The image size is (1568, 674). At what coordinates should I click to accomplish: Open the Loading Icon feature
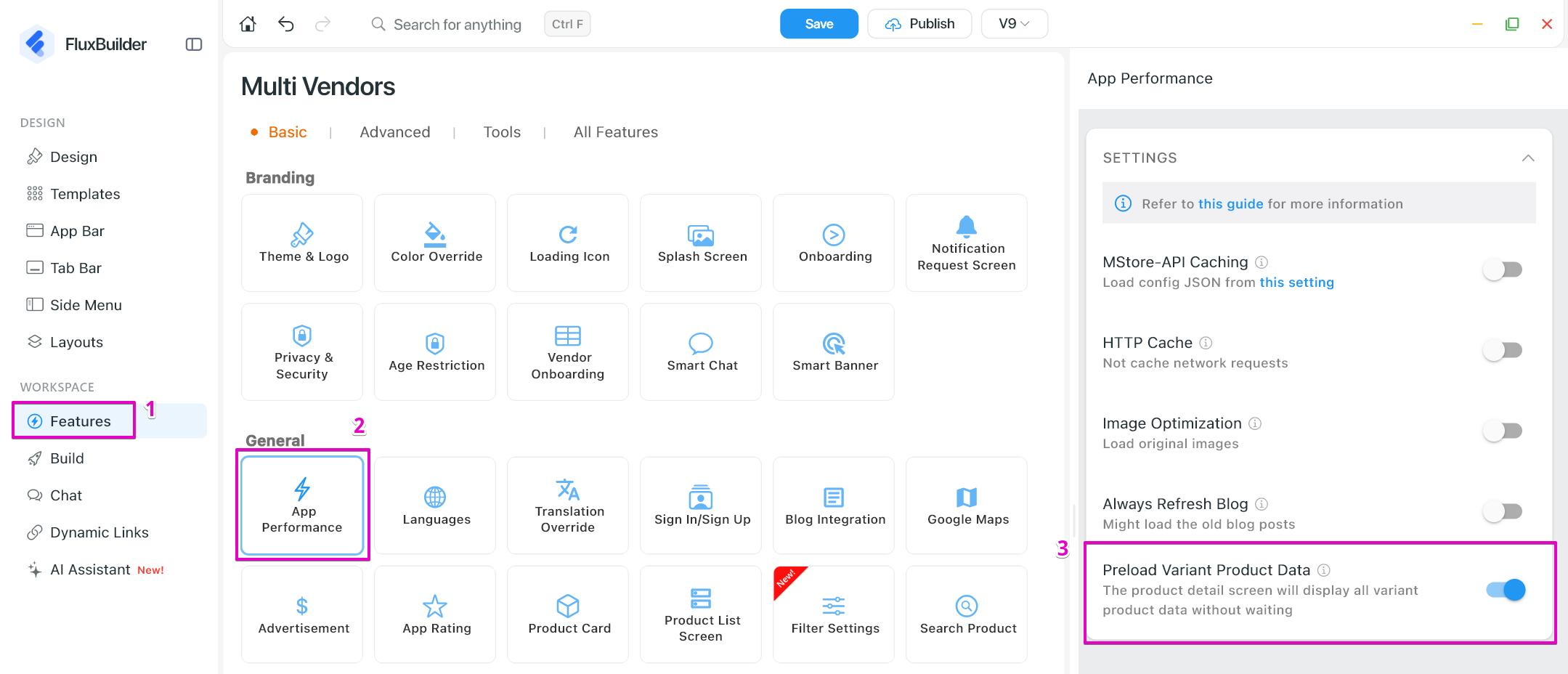(x=568, y=243)
